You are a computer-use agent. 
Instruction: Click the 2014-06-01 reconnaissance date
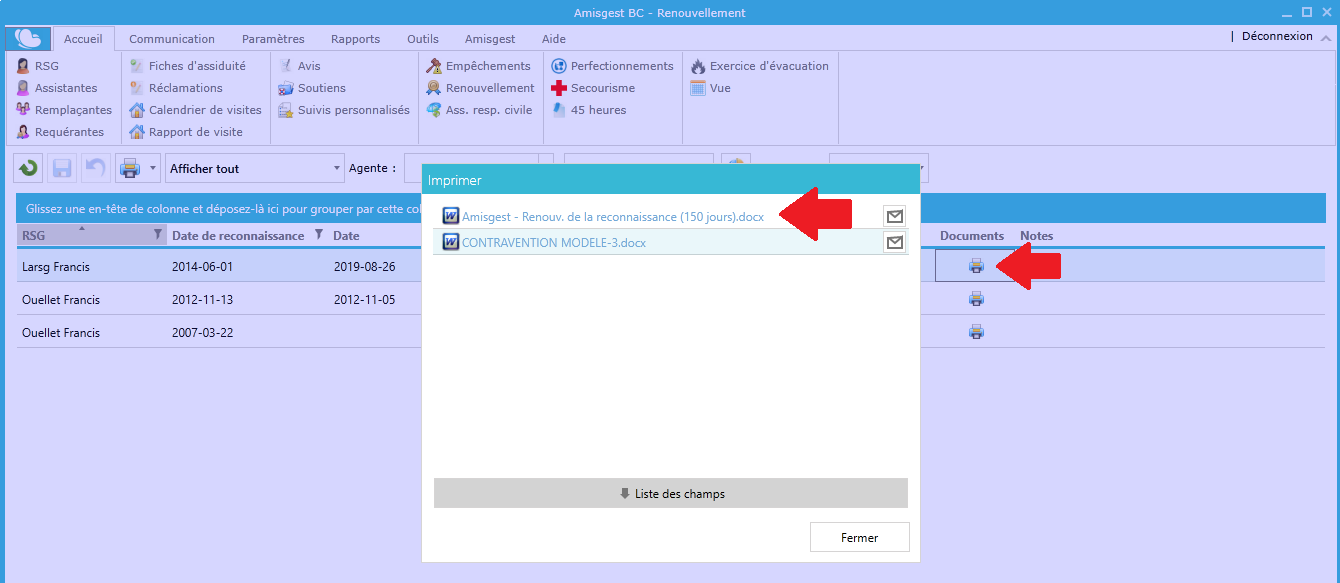tap(202, 267)
